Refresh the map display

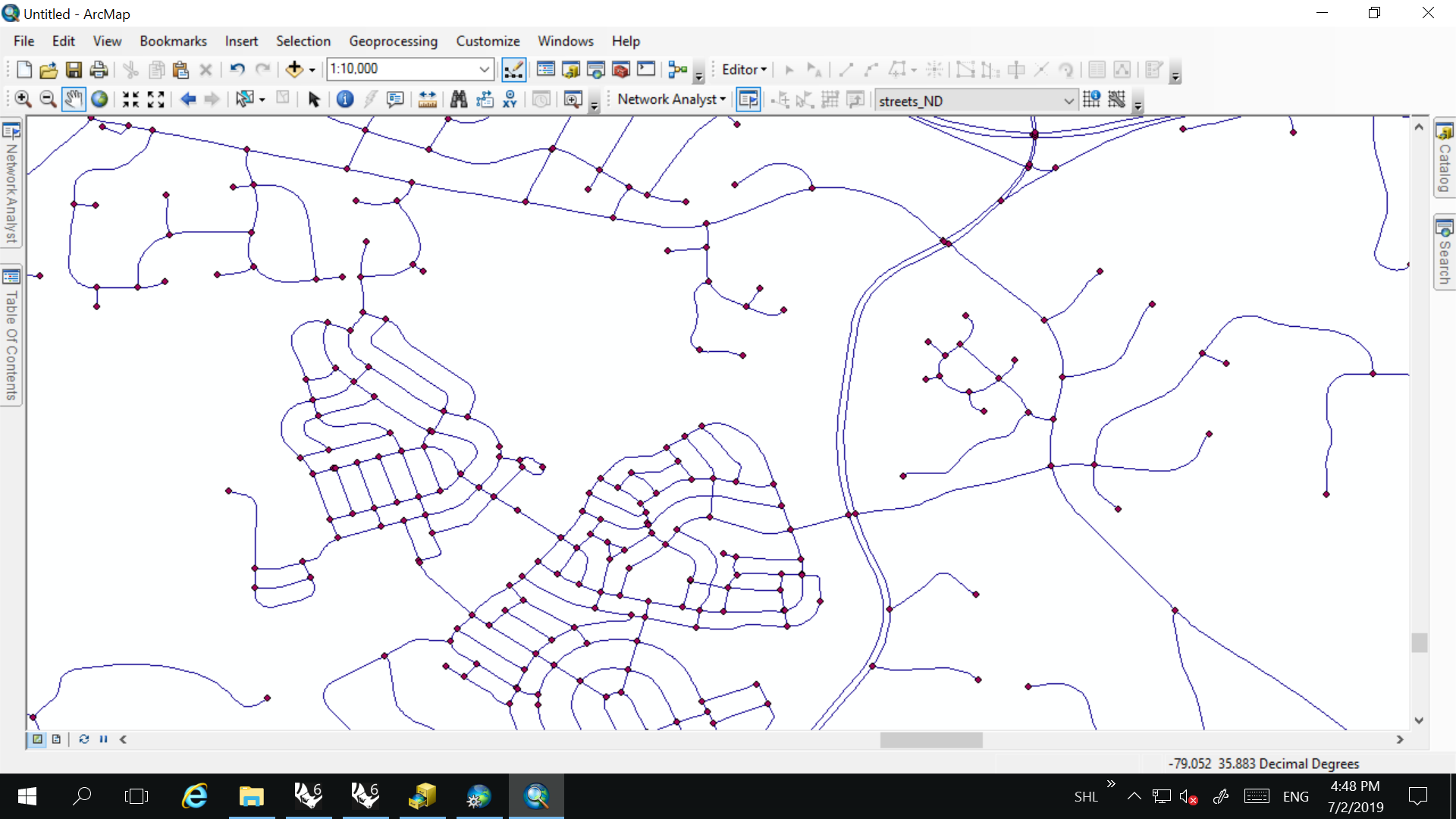(83, 739)
